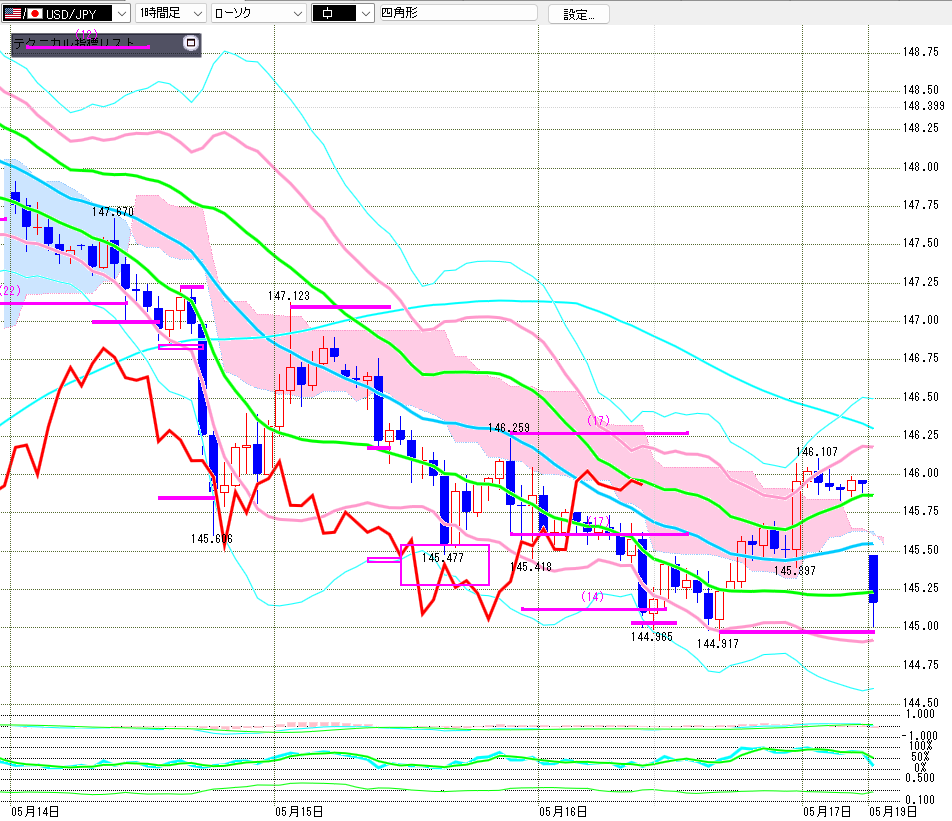The height and width of the screenshot is (821, 952).
Task: Click the 147.670 high price label
Action: pyautogui.click(x=113, y=212)
